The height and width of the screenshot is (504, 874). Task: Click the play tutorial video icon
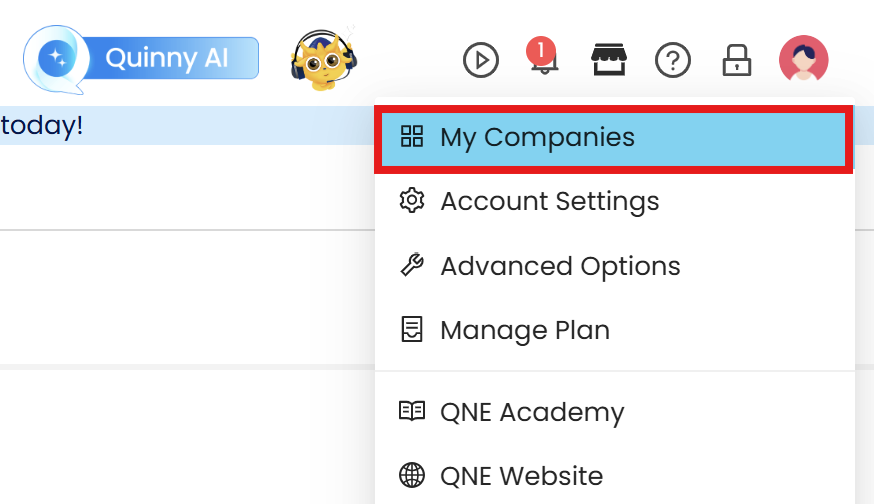click(481, 61)
